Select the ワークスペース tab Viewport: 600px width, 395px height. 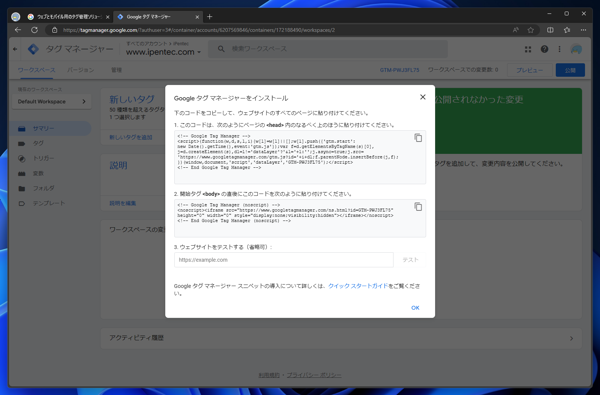[x=36, y=70]
